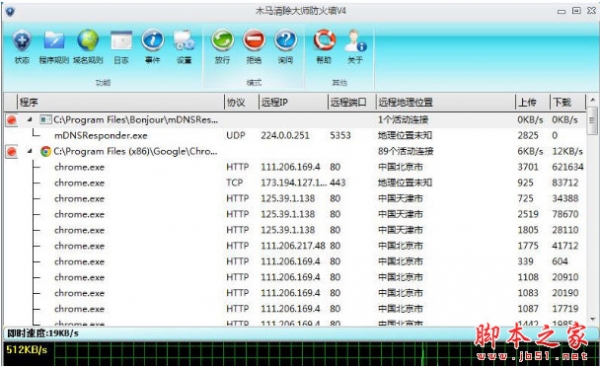600x367 pixels.
Task: Click the list scrollbar down arrow
Action: click(592, 318)
